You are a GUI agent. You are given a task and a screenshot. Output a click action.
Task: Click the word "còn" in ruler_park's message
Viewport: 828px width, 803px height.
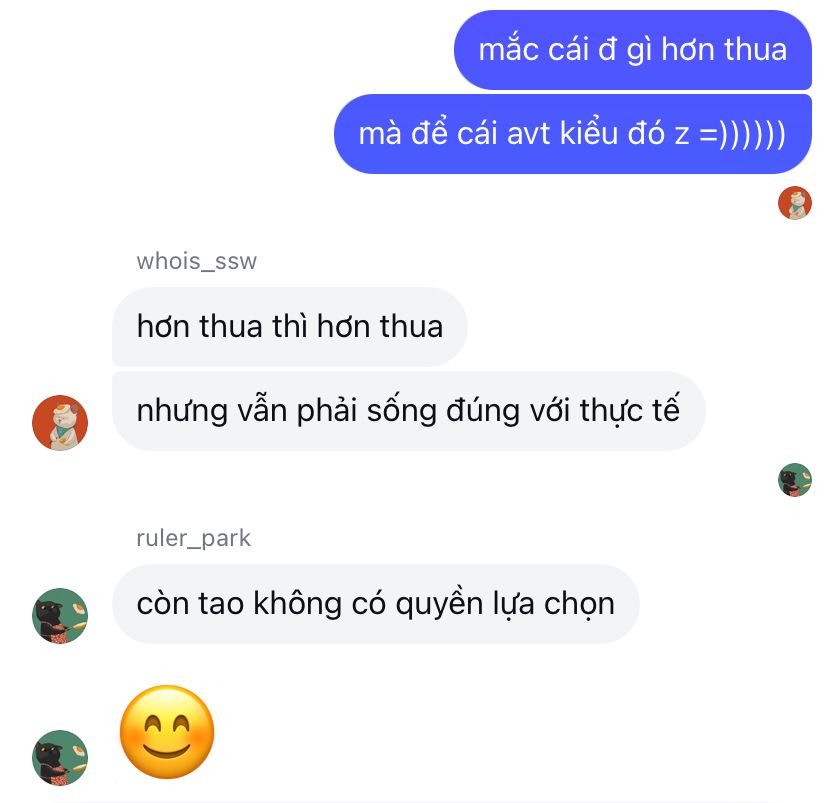tap(163, 603)
